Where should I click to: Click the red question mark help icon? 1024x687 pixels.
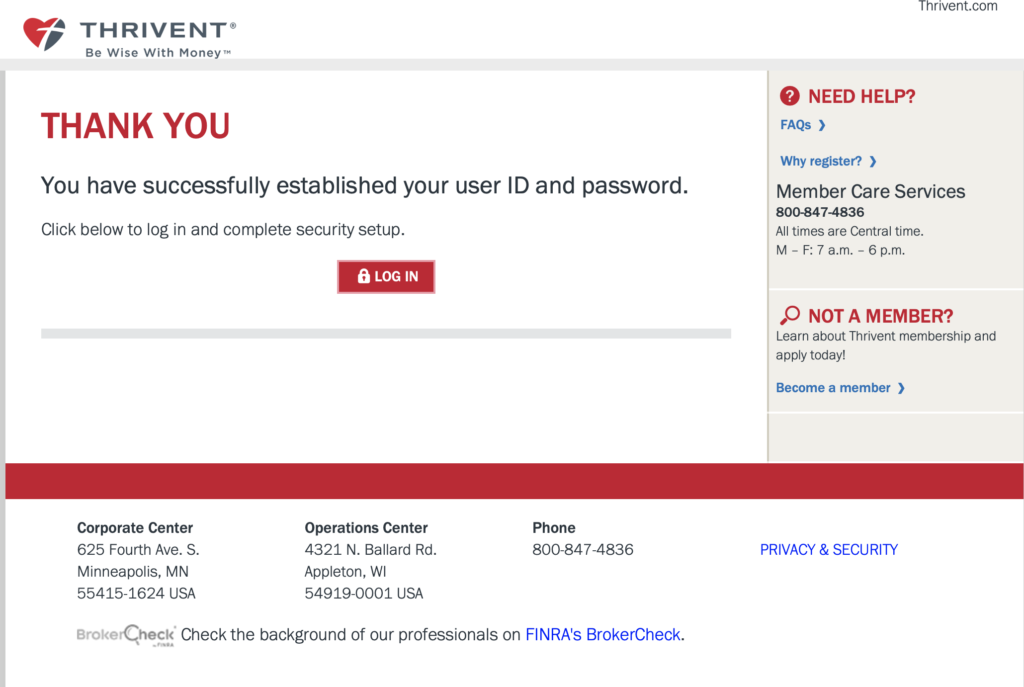click(x=790, y=96)
